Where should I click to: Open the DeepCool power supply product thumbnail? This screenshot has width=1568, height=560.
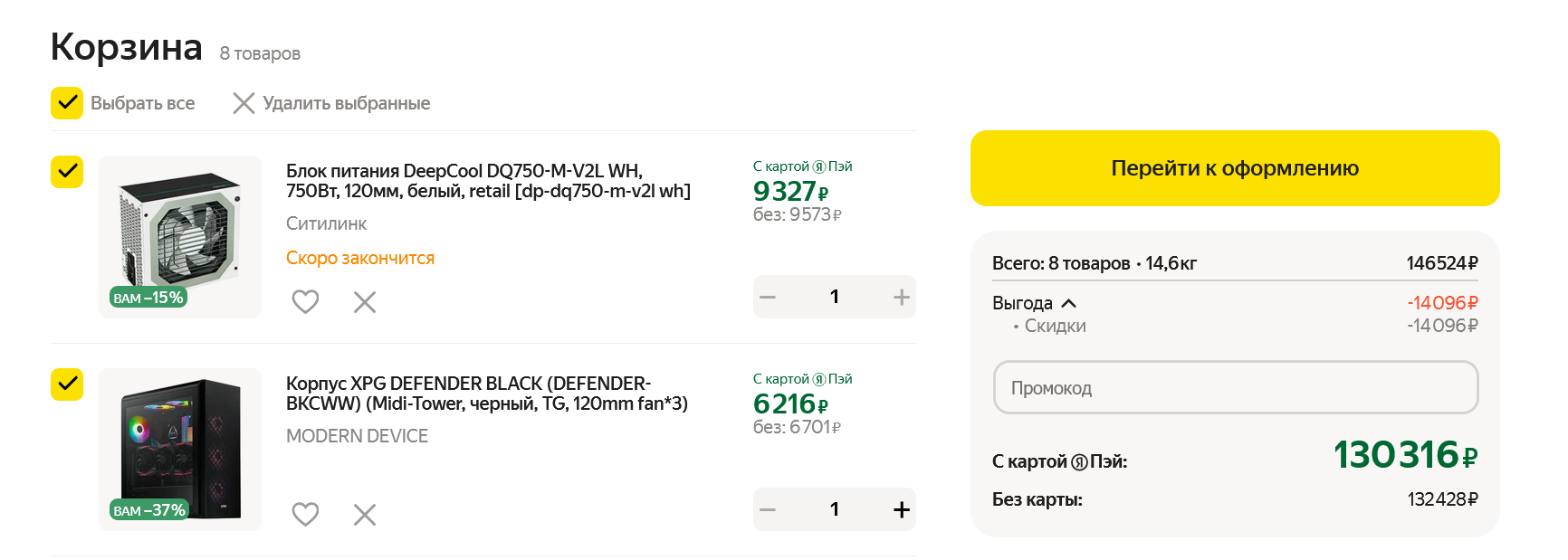pos(180,237)
